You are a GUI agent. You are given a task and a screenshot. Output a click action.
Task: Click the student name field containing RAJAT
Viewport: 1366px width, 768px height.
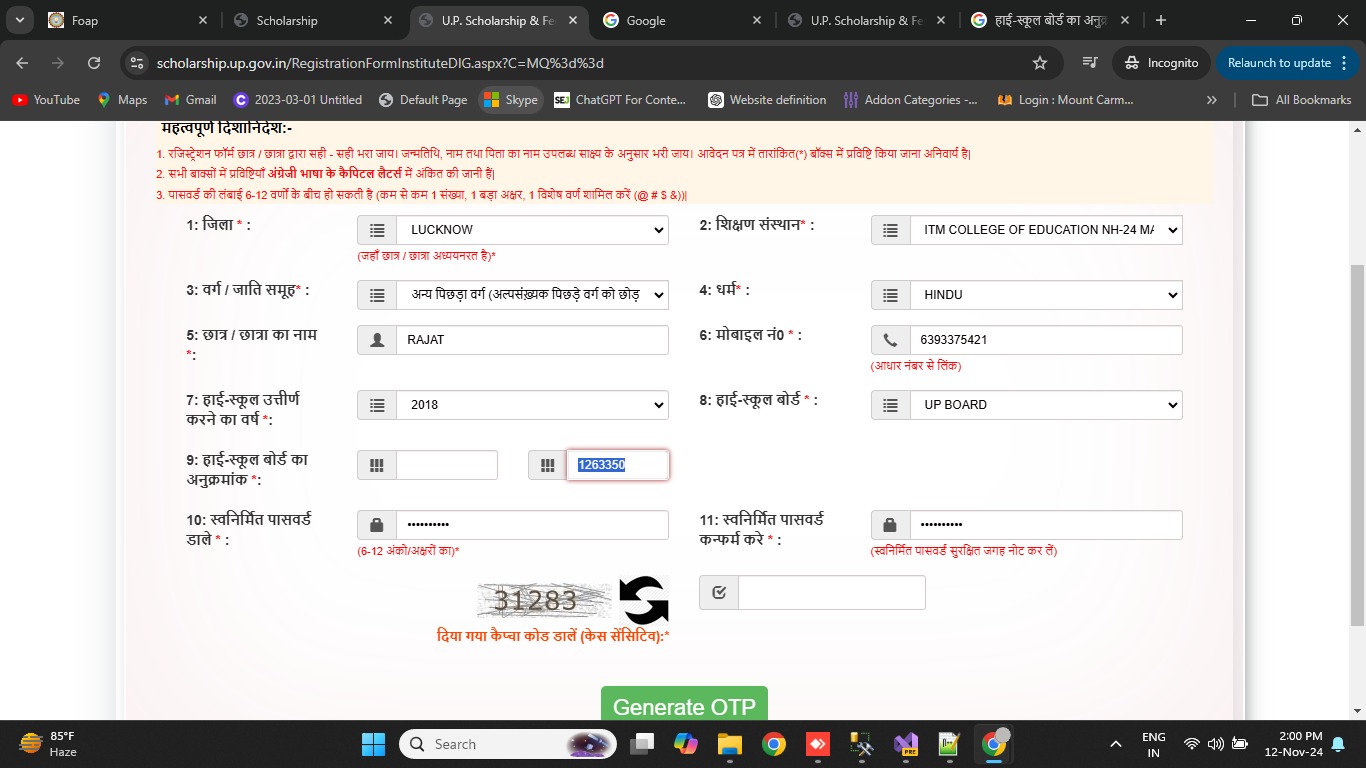[x=531, y=340]
